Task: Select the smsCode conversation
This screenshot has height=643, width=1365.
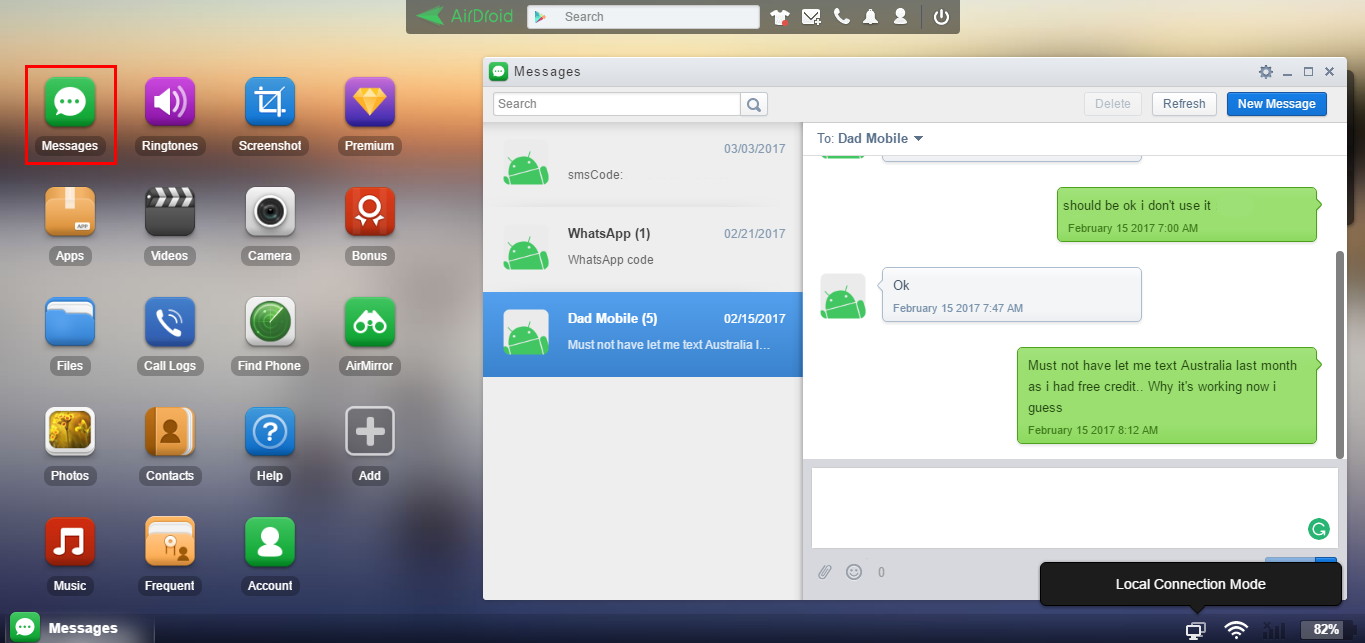Action: (643, 165)
